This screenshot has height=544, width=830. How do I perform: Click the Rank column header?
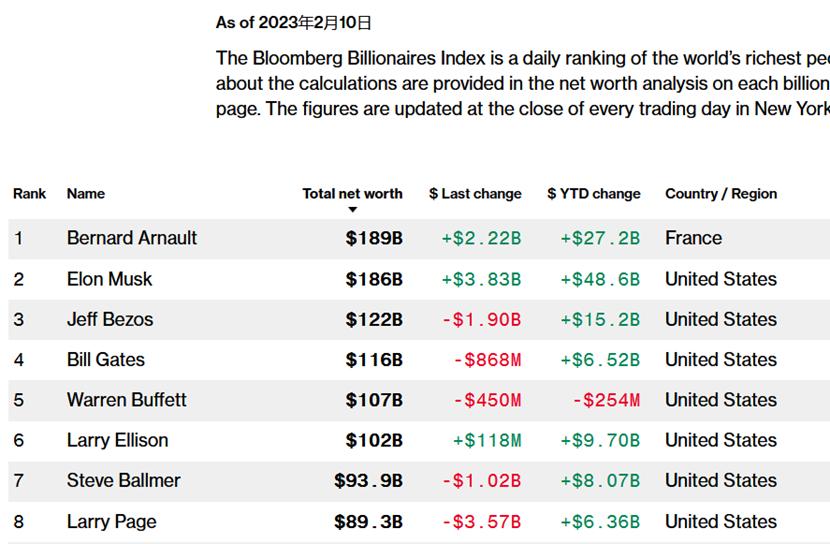coord(30,194)
